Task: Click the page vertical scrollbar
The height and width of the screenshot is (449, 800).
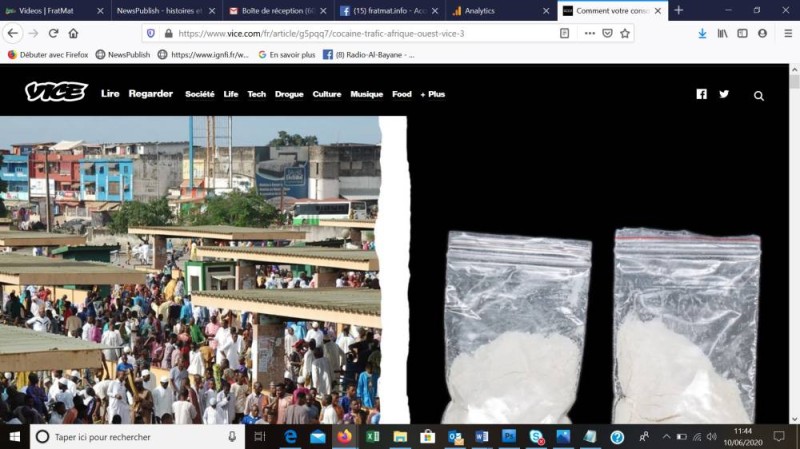Action: point(794,244)
